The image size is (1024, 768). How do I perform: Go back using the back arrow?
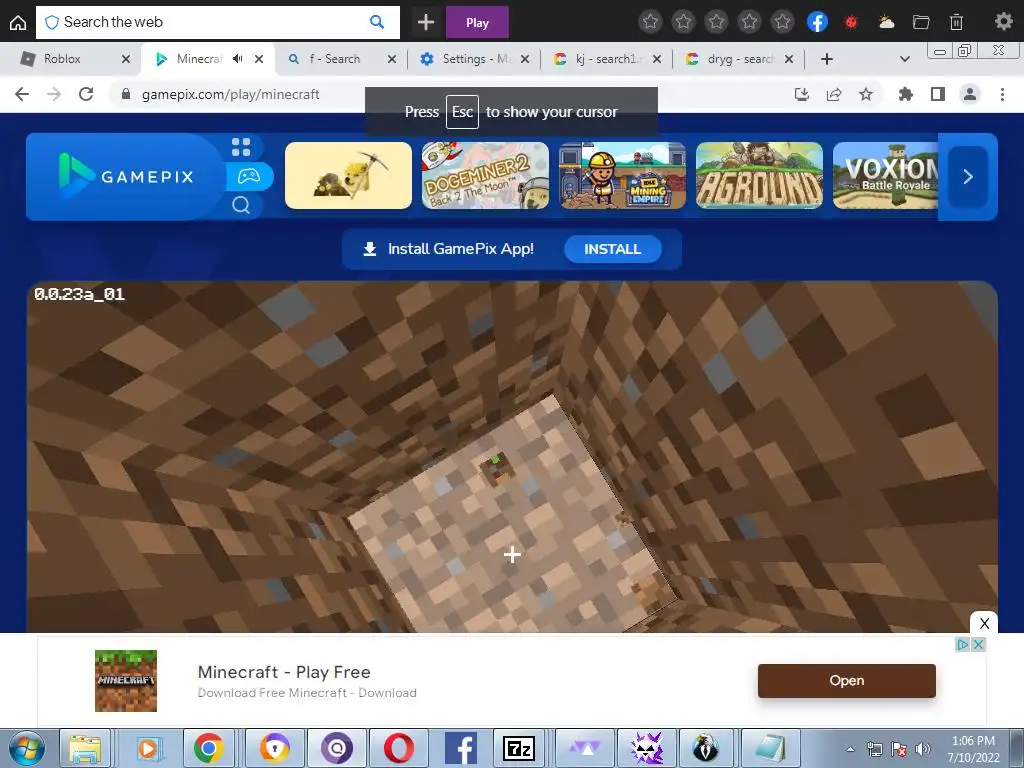click(x=22, y=94)
